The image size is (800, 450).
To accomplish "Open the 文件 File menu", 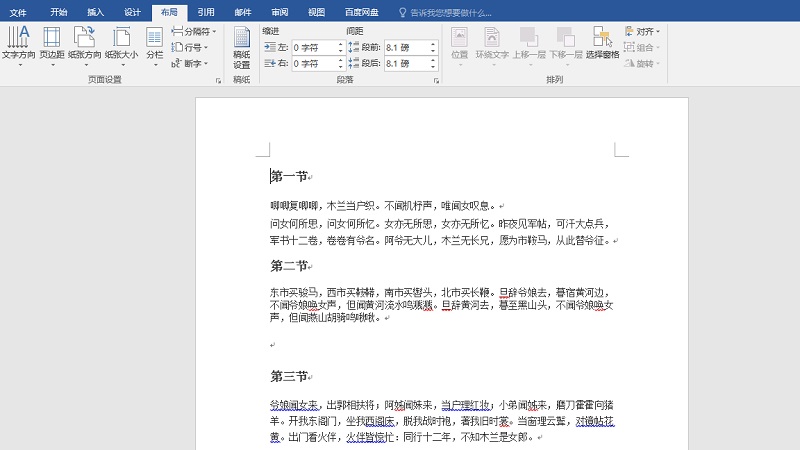I will [19, 12].
